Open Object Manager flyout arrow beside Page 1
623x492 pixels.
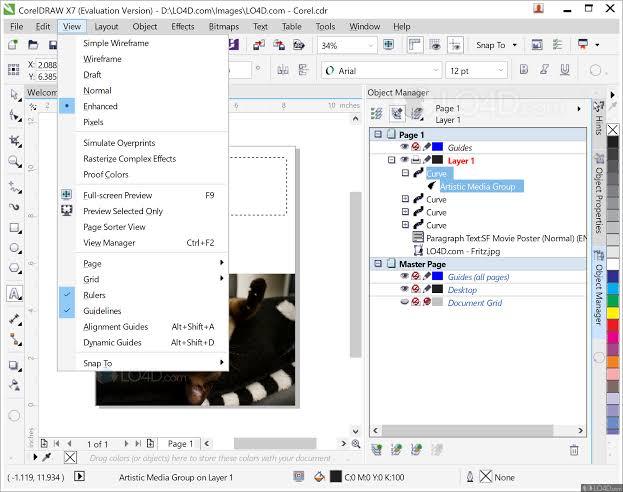[x=579, y=108]
